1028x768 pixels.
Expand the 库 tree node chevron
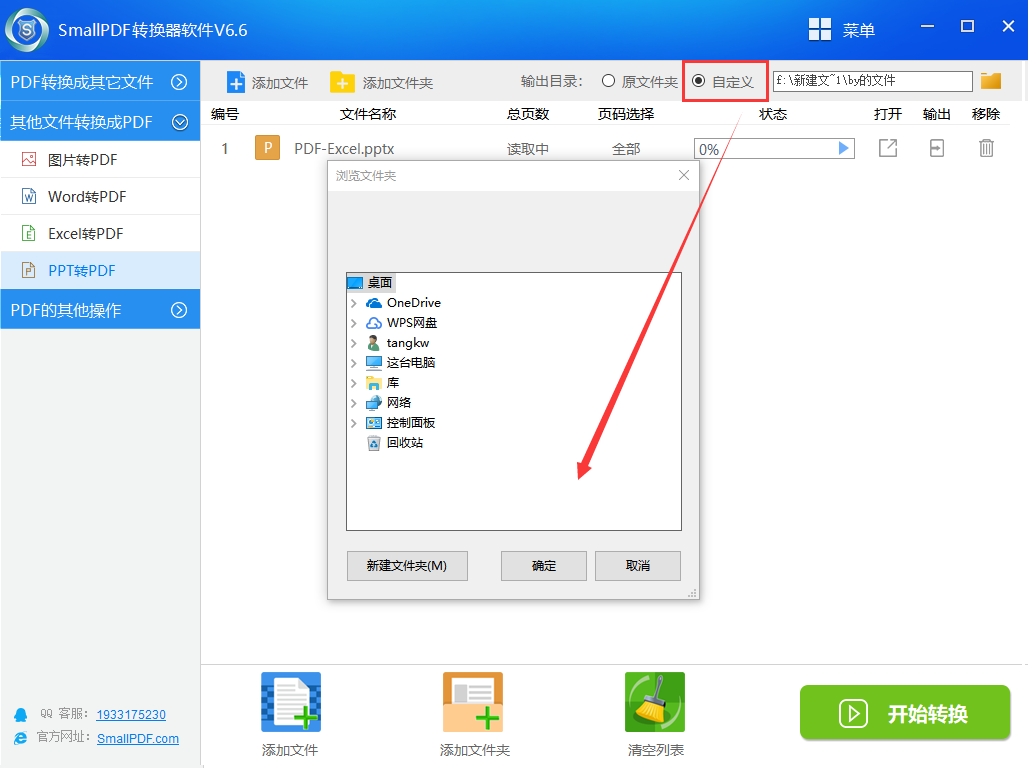coord(354,383)
